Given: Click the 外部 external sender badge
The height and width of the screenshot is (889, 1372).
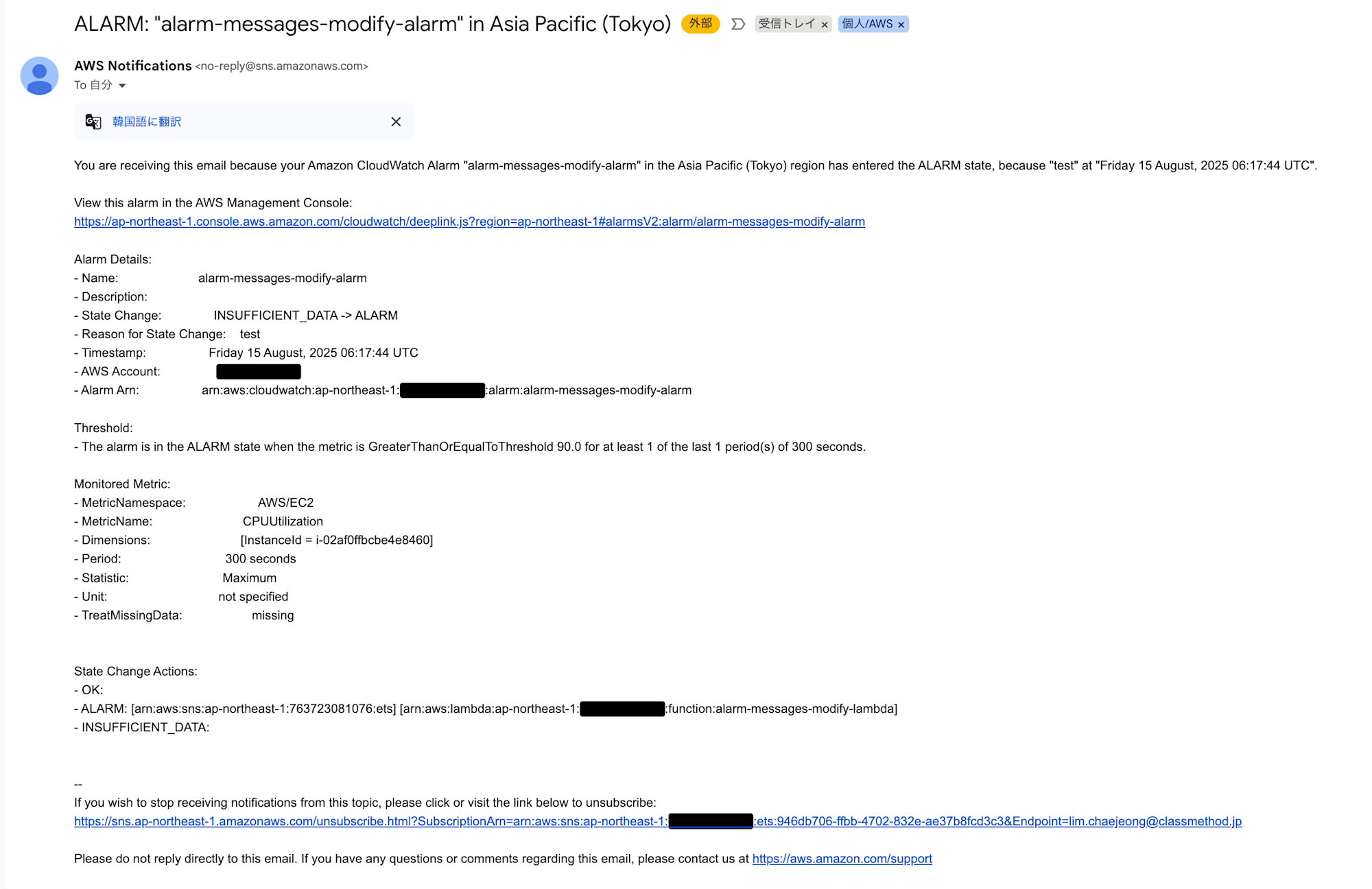Looking at the screenshot, I should click(700, 23).
